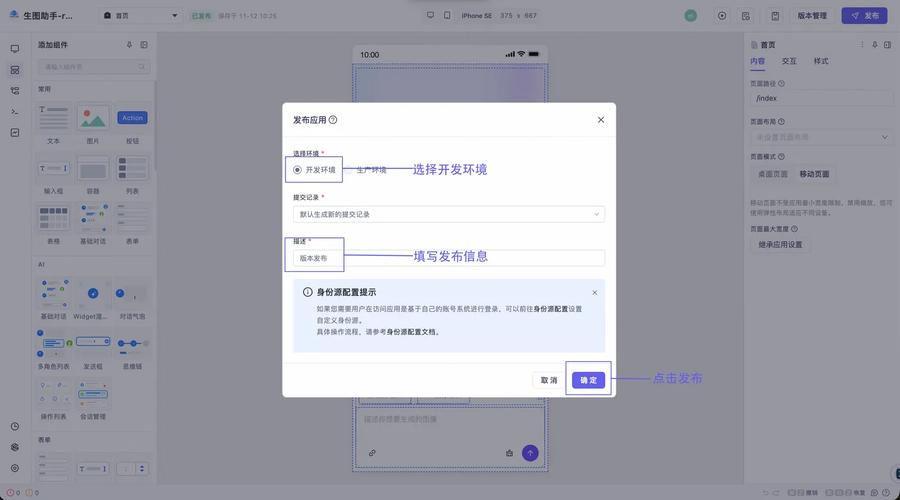Open the 提交记录 dropdown

tap(448, 214)
